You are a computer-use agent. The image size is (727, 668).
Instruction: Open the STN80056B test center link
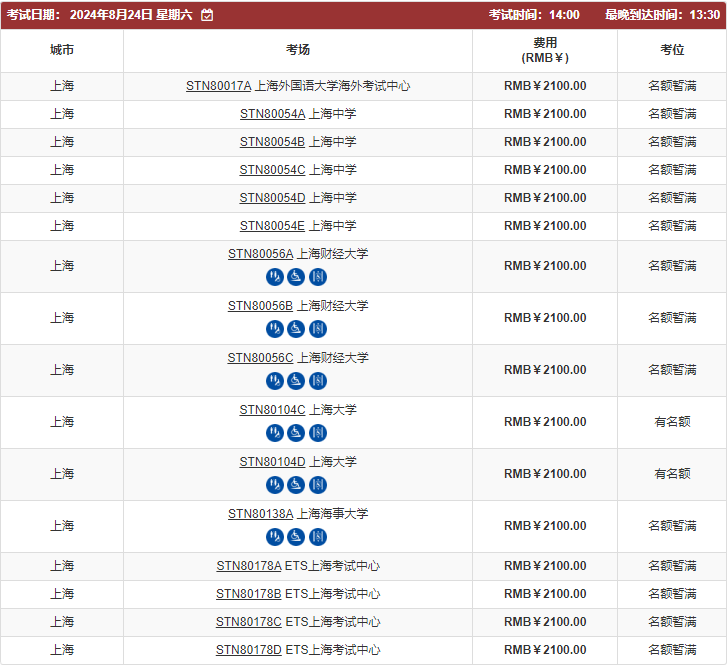click(260, 306)
